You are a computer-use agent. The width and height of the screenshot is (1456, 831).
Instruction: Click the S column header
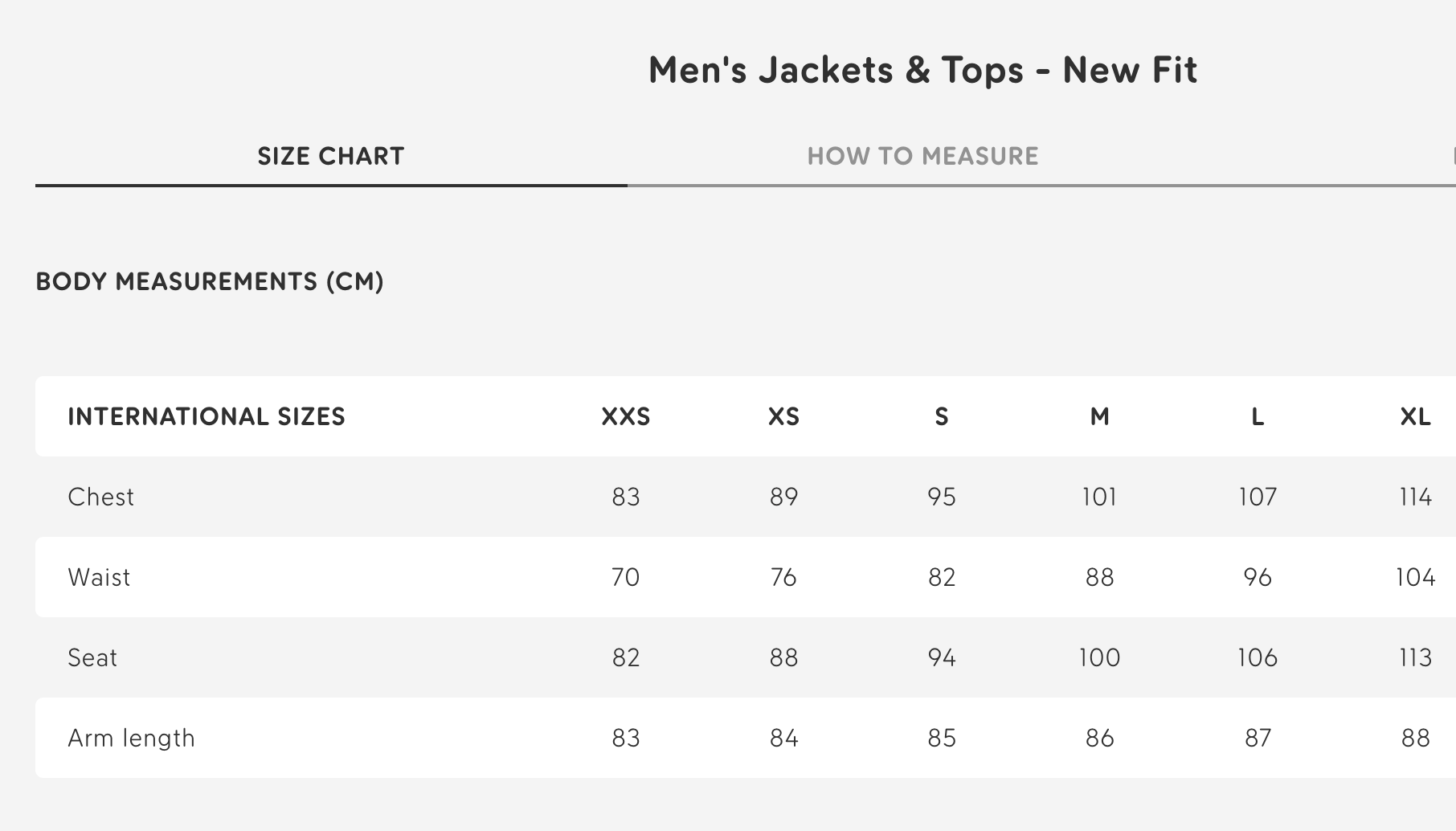pyautogui.click(x=942, y=417)
